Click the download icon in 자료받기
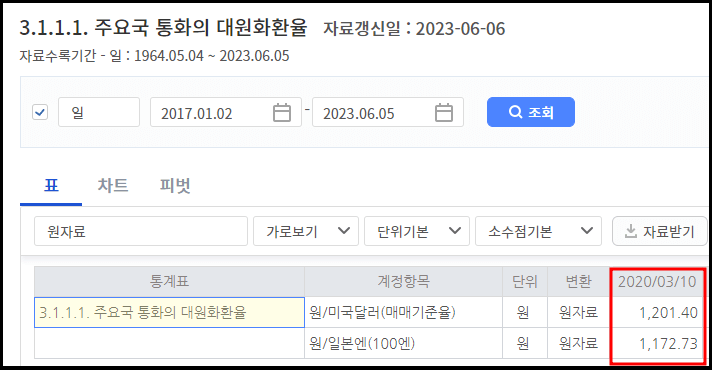 [x=631, y=231]
